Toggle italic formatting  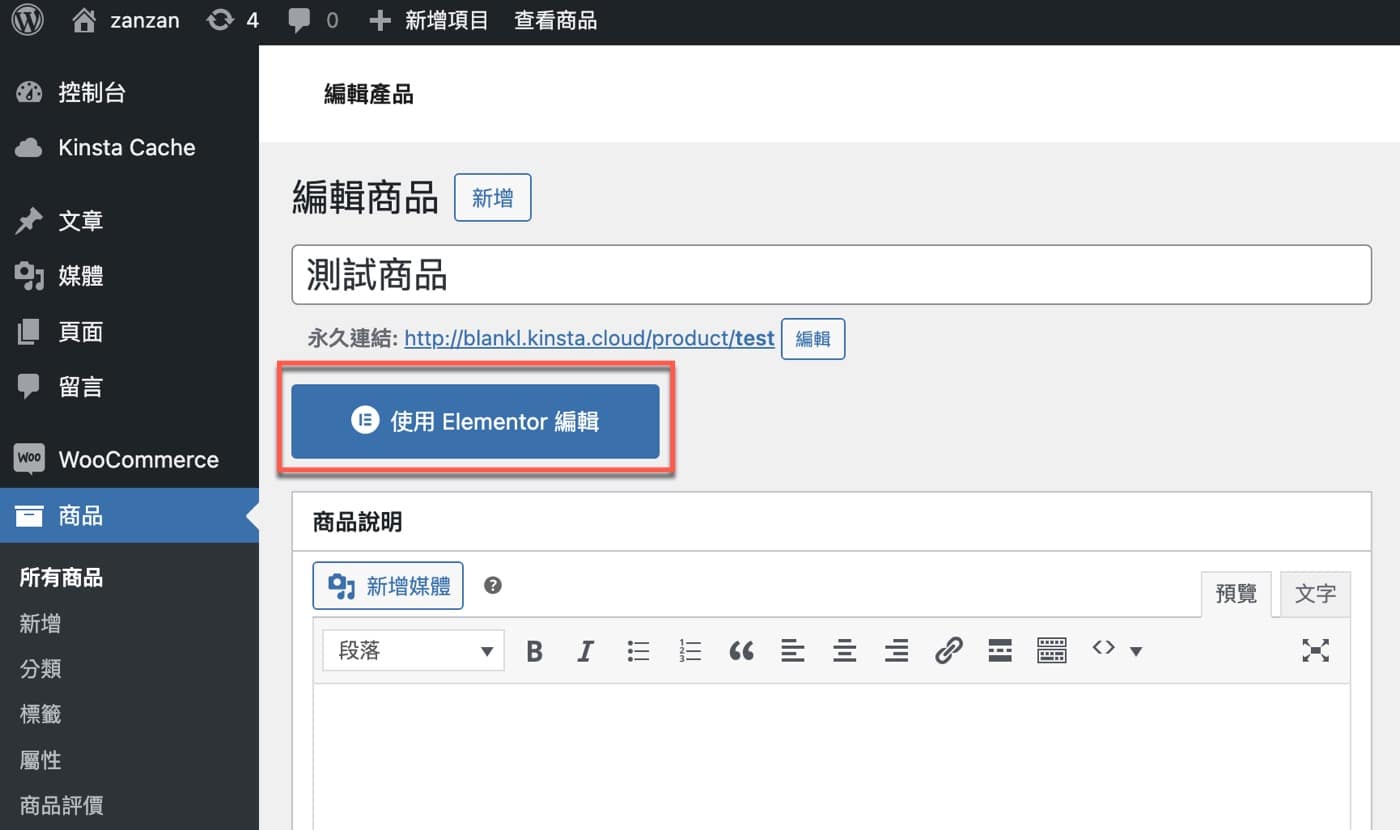click(x=586, y=652)
